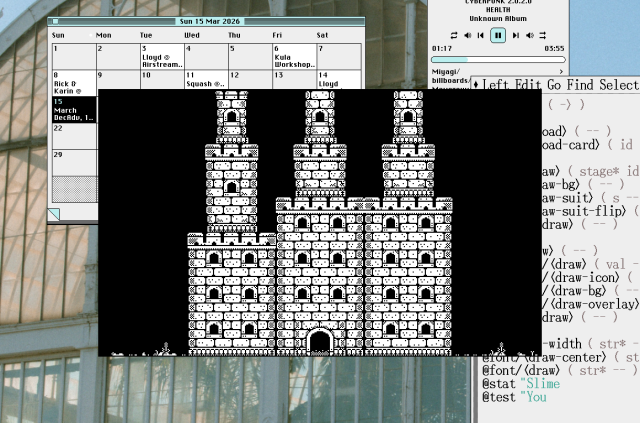The image size is (640, 423).
Task: Select day 10 in the calendar
Action: [x=162, y=80]
